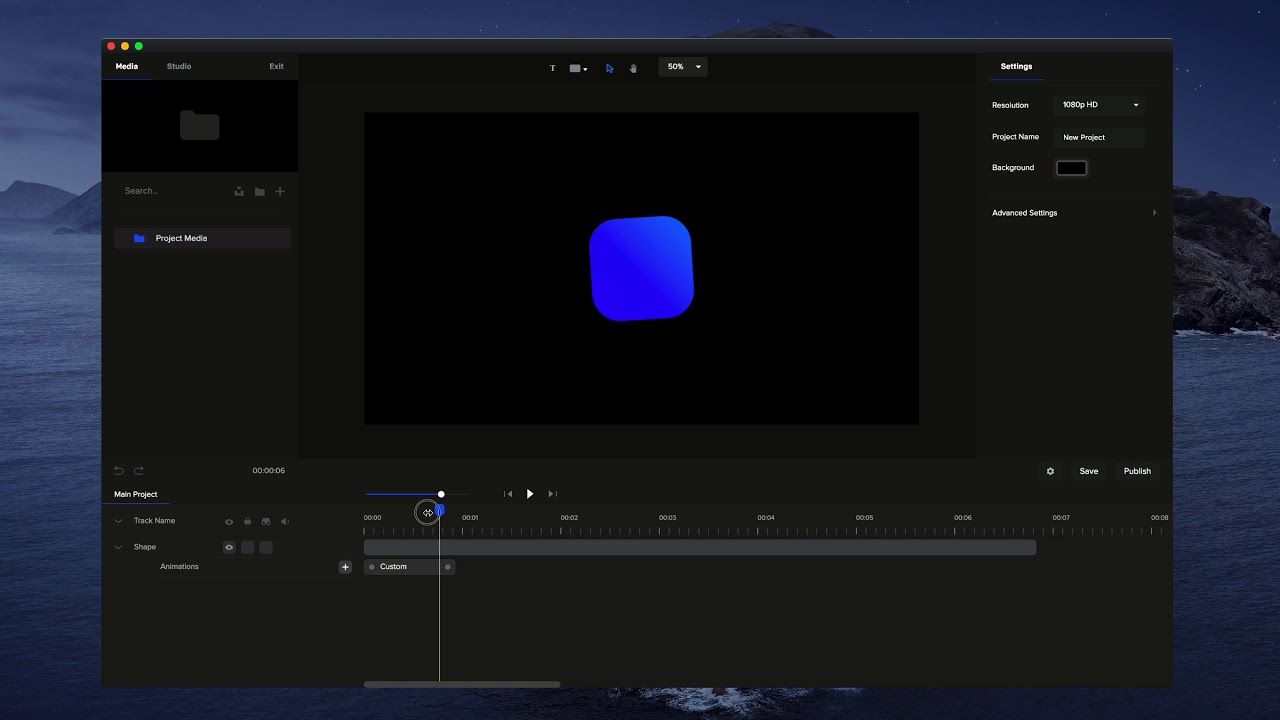The image size is (1280, 720).
Task: Click the blue playhead marker
Action: pos(439,511)
